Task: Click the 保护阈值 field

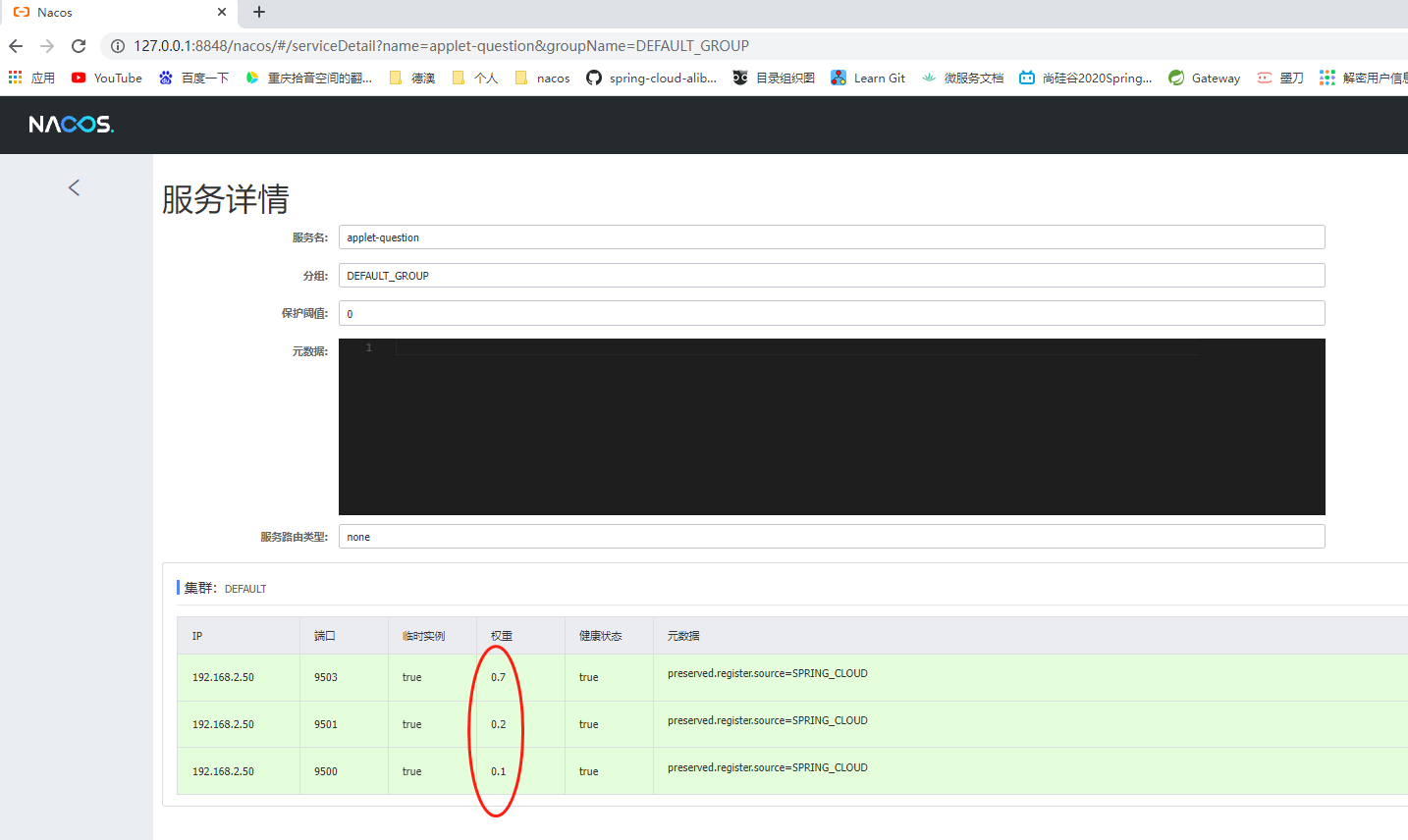Action: pos(832,313)
